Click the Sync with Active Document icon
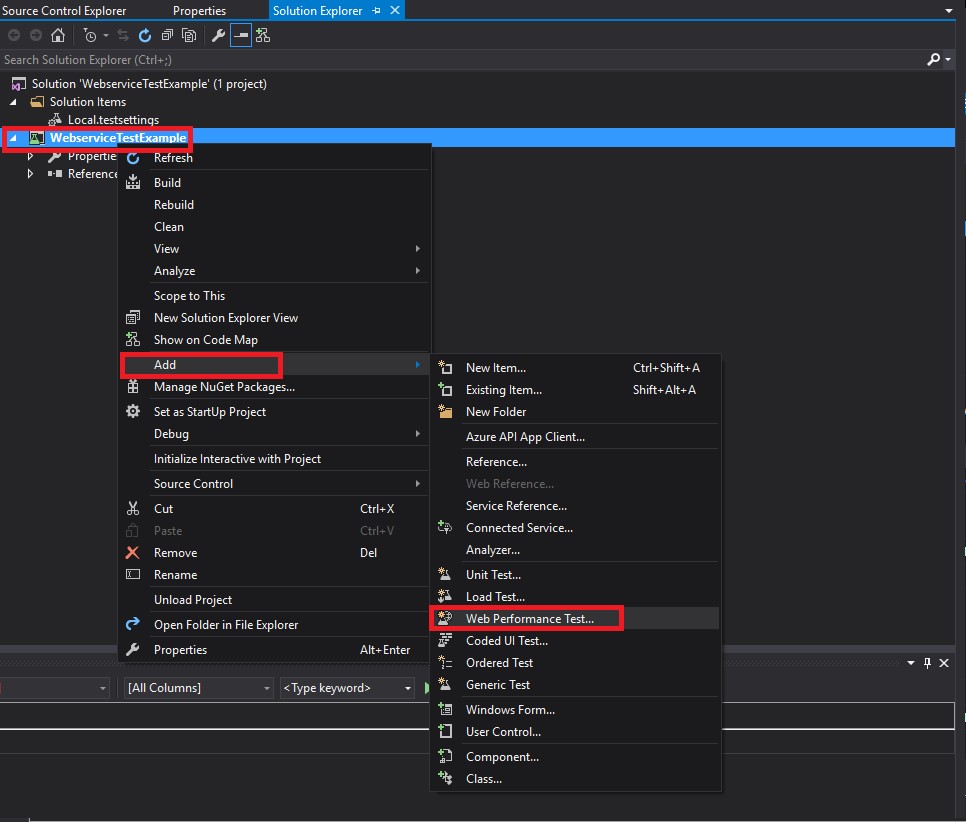This screenshot has width=966, height=822. click(122, 35)
